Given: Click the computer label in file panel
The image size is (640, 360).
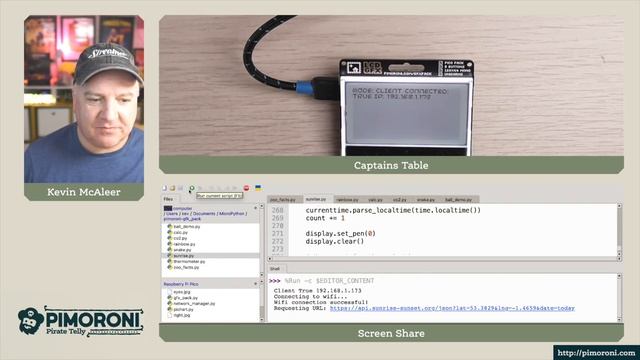Looking at the screenshot, I should (182, 208).
